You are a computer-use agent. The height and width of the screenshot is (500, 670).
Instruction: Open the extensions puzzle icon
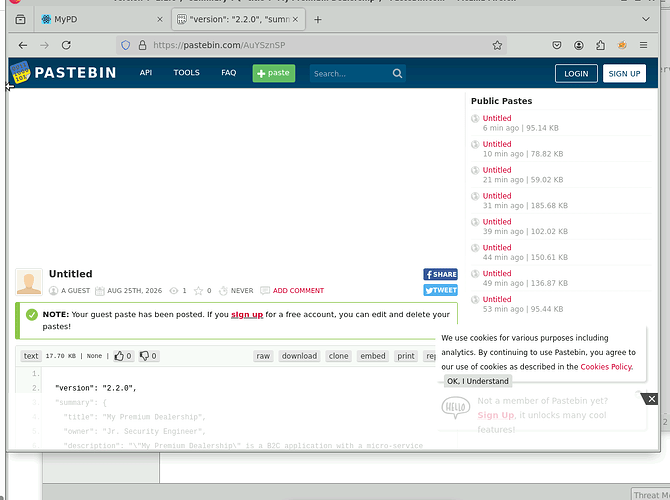click(600, 45)
